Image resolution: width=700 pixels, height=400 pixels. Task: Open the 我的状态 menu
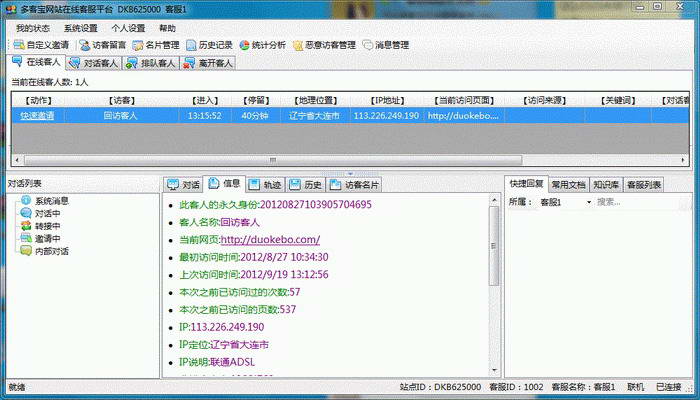pos(33,28)
